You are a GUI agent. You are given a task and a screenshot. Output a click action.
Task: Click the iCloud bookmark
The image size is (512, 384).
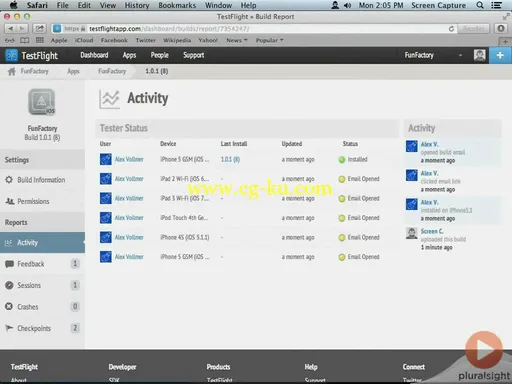[84, 40]
